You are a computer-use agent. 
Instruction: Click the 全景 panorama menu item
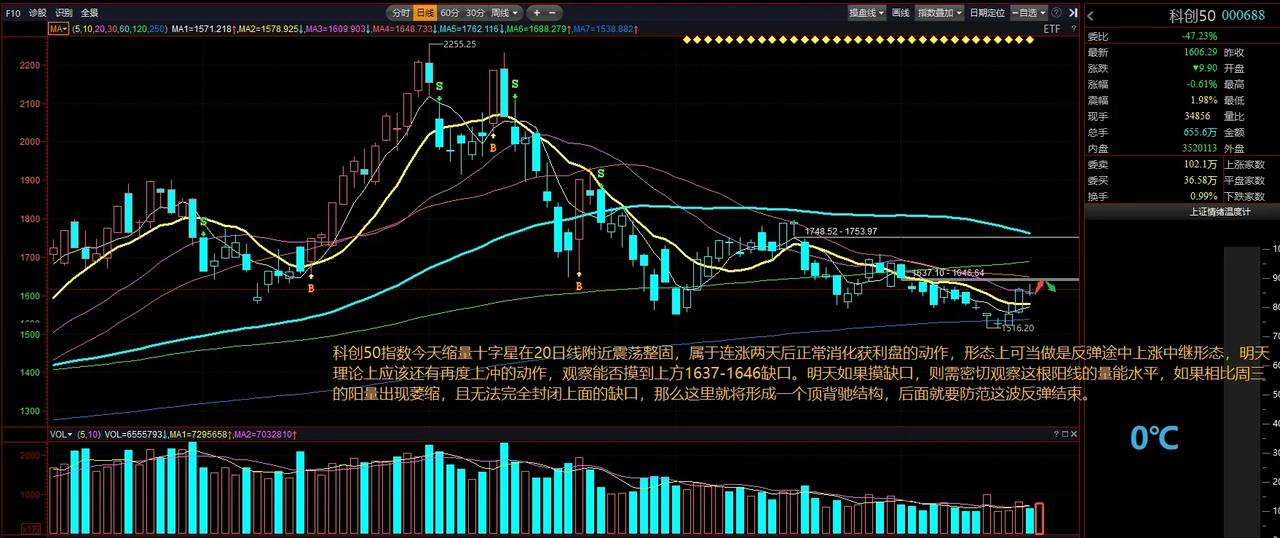[x=89, y=13]
